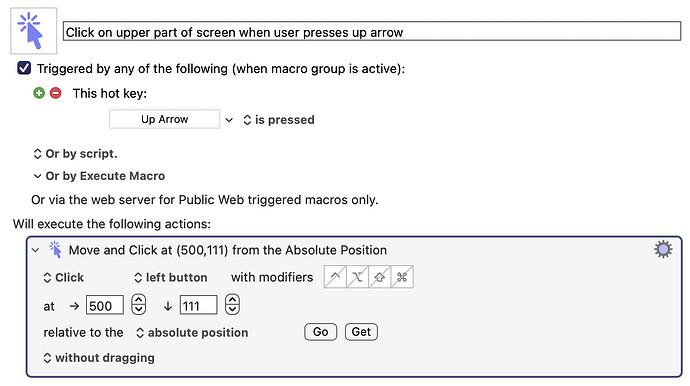The height and width of the screenshot is (386, 690).
Task: Toggle the Command modifier key
Action: (x=402, y=277)
